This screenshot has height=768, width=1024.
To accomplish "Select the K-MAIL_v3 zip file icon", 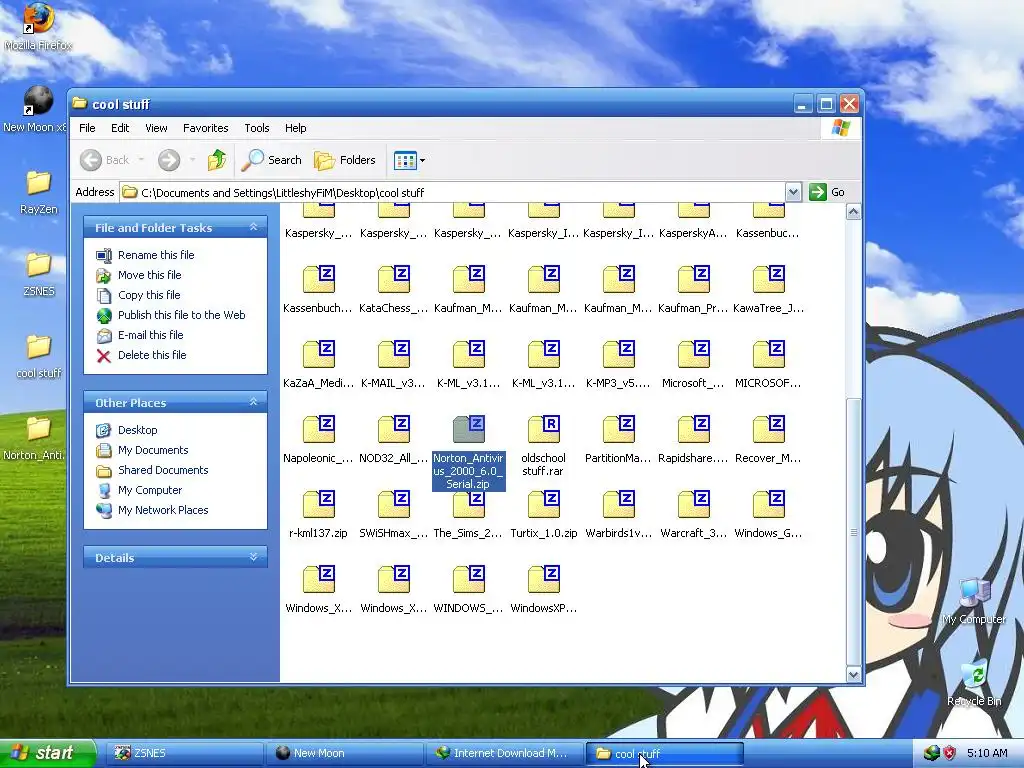I will point(394,354).
